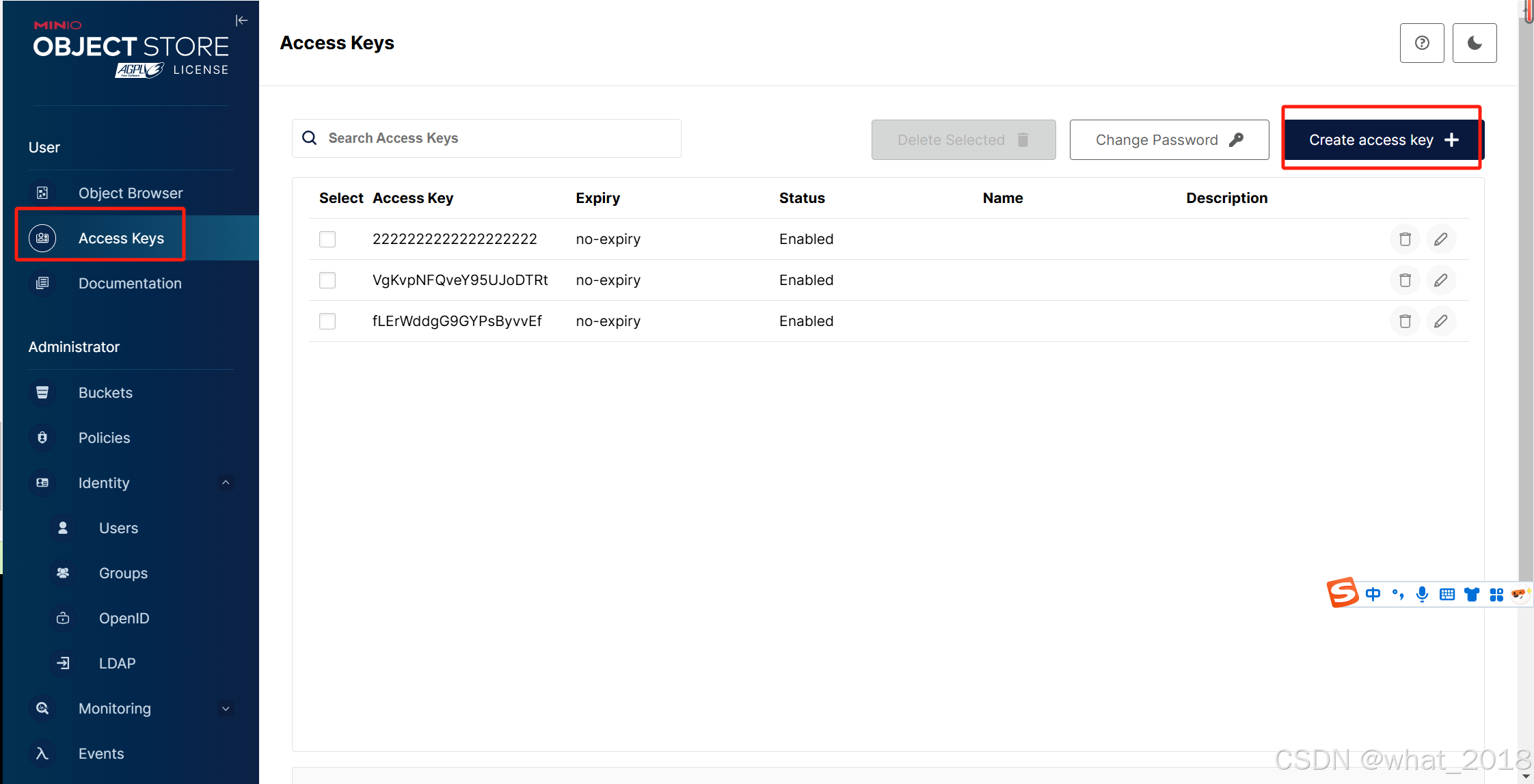Focus the Search Access Keys field
This screenshot has width=1534, height=784.
[x=499, y=138]
